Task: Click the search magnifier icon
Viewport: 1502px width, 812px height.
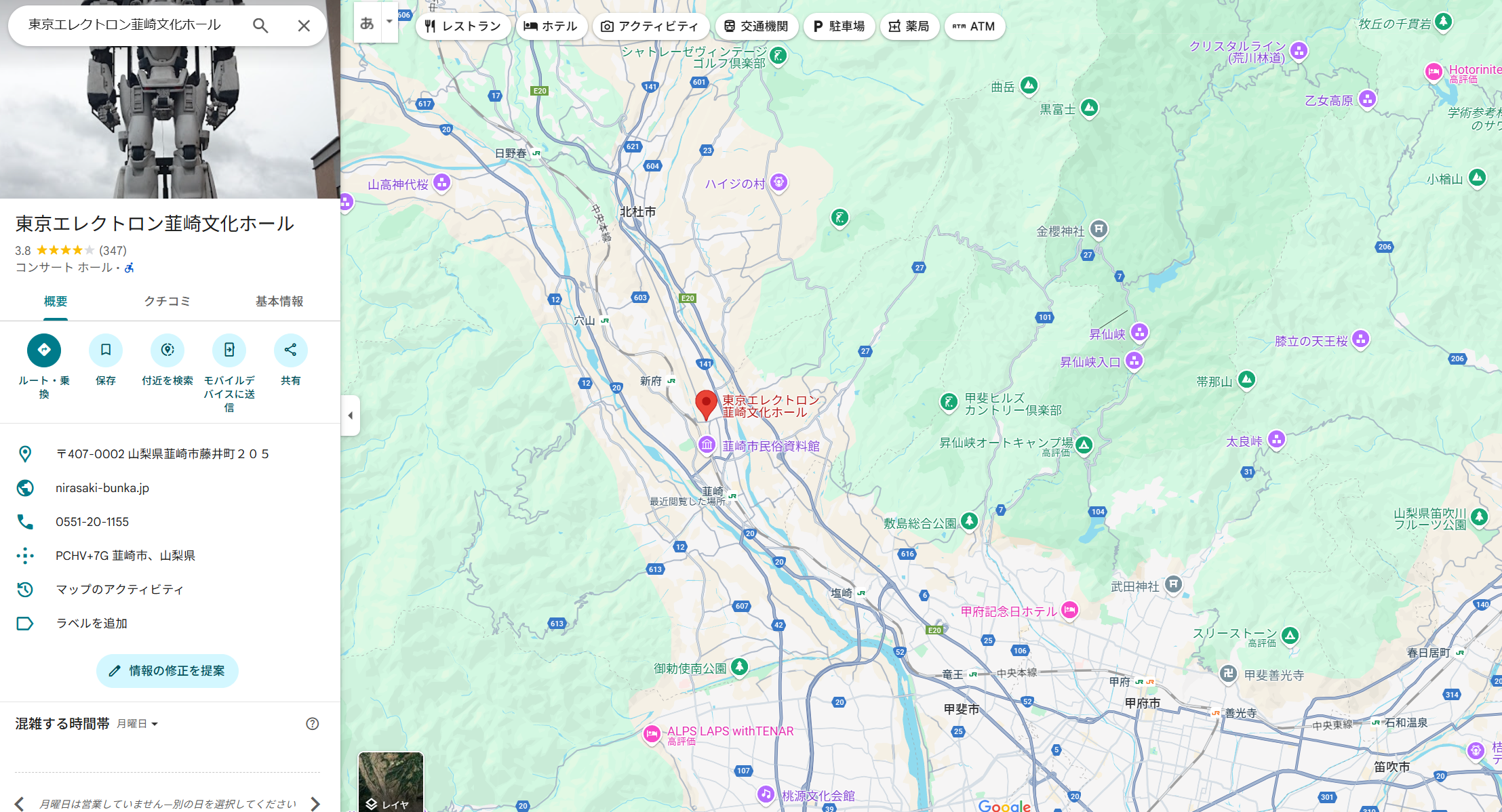Action: 260,26
